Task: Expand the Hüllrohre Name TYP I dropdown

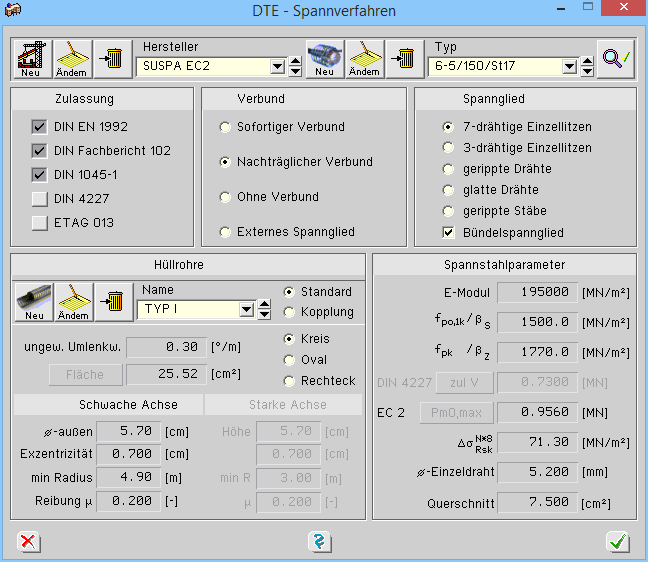Action: [x=248, y=310]
